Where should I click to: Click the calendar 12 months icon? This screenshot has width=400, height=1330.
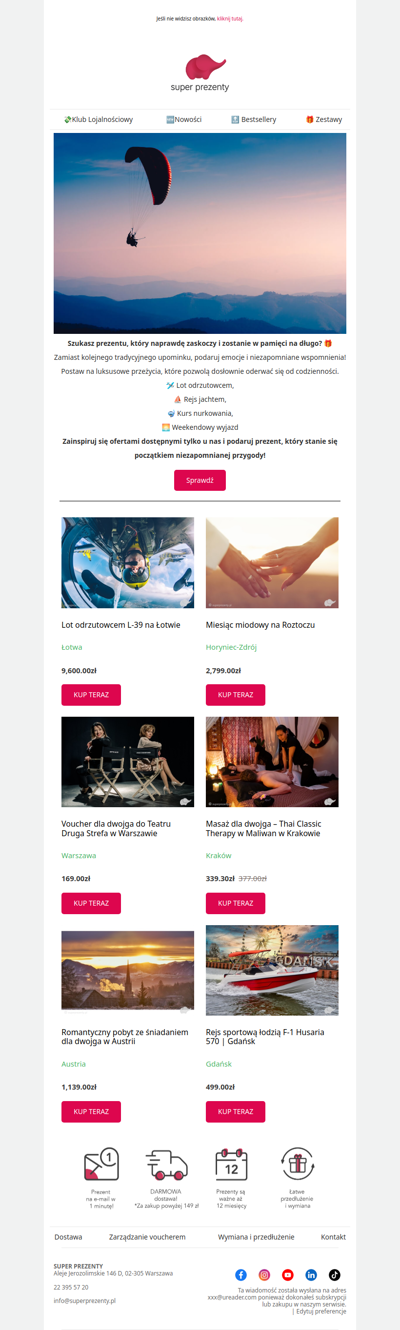(231, 1164)
